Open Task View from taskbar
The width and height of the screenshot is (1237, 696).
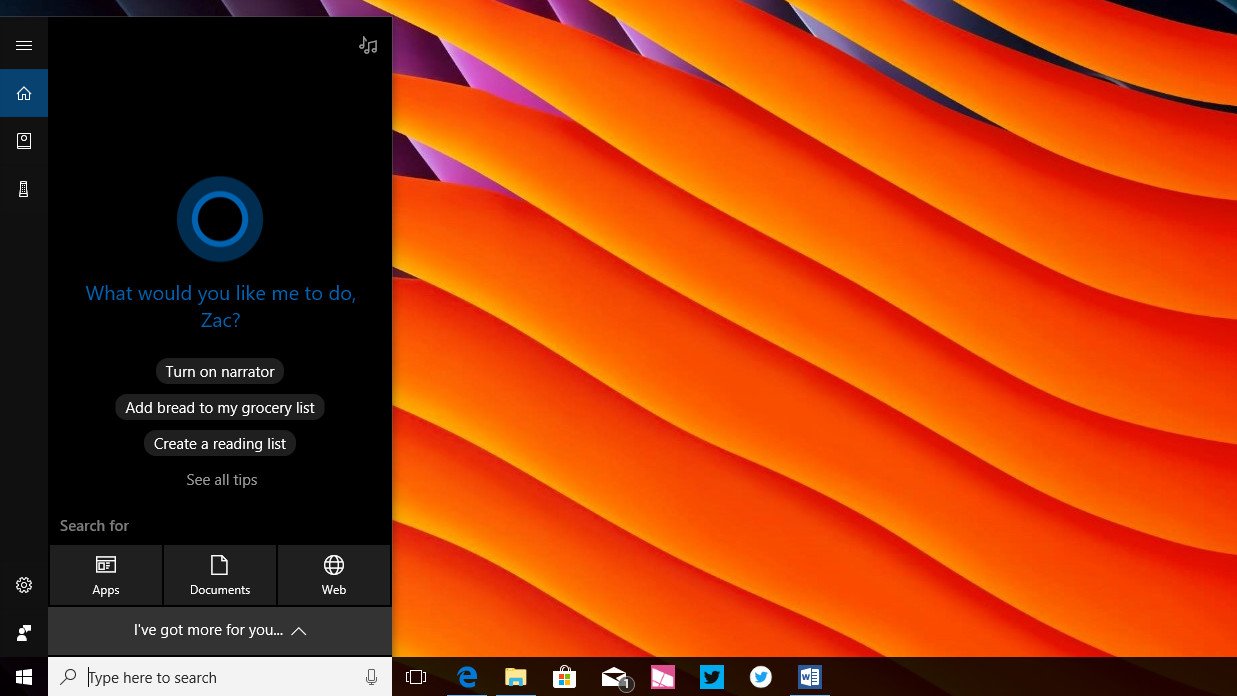[416, 677]
